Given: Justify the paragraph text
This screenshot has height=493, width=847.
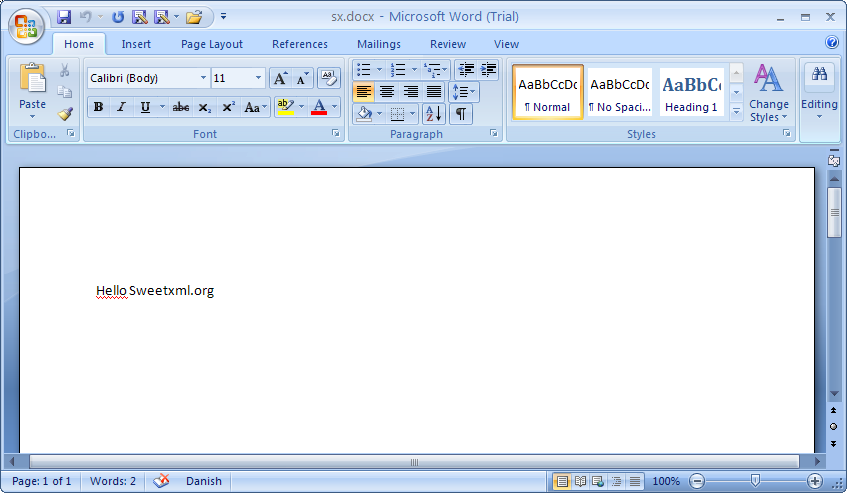Looking at the screenshot, I should [x=433, y=92].
